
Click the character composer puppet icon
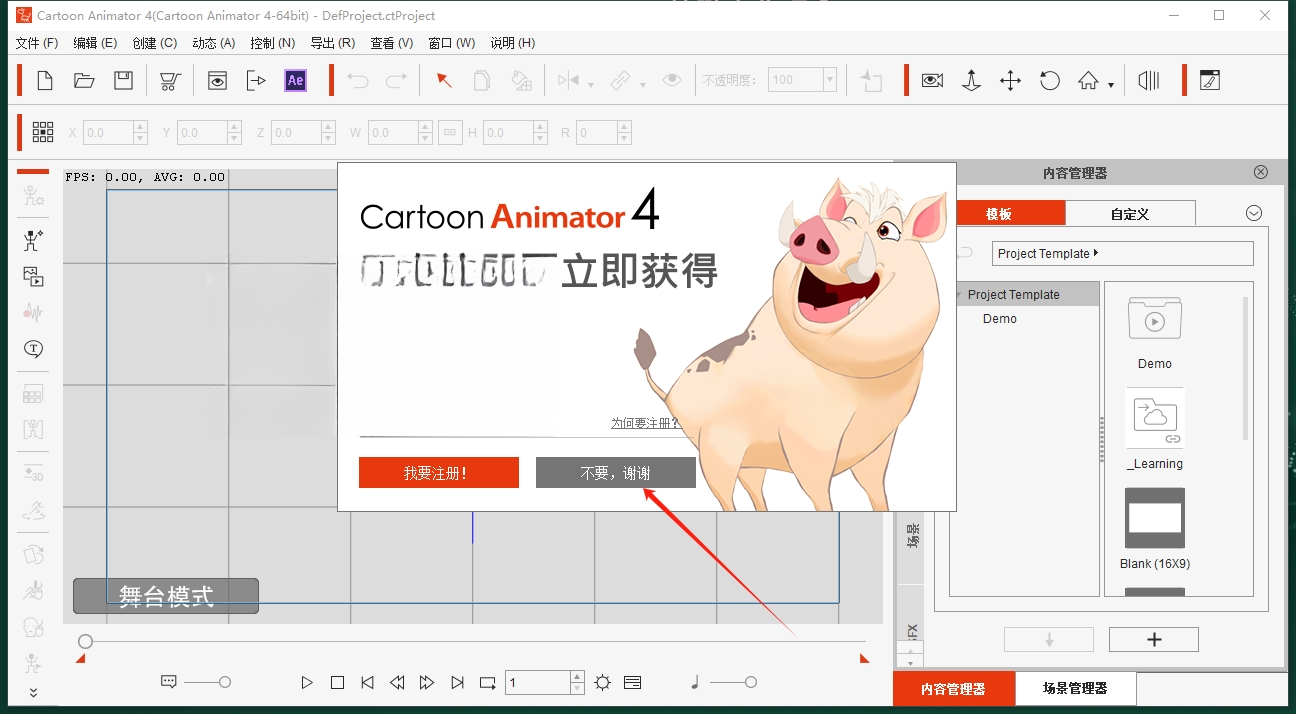[x=33, y=240]
